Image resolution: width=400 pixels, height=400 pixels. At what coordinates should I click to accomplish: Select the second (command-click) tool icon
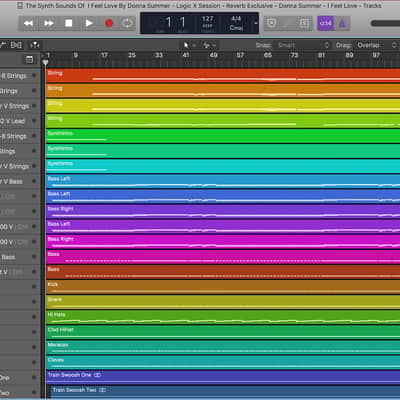[x=206, y=45]
